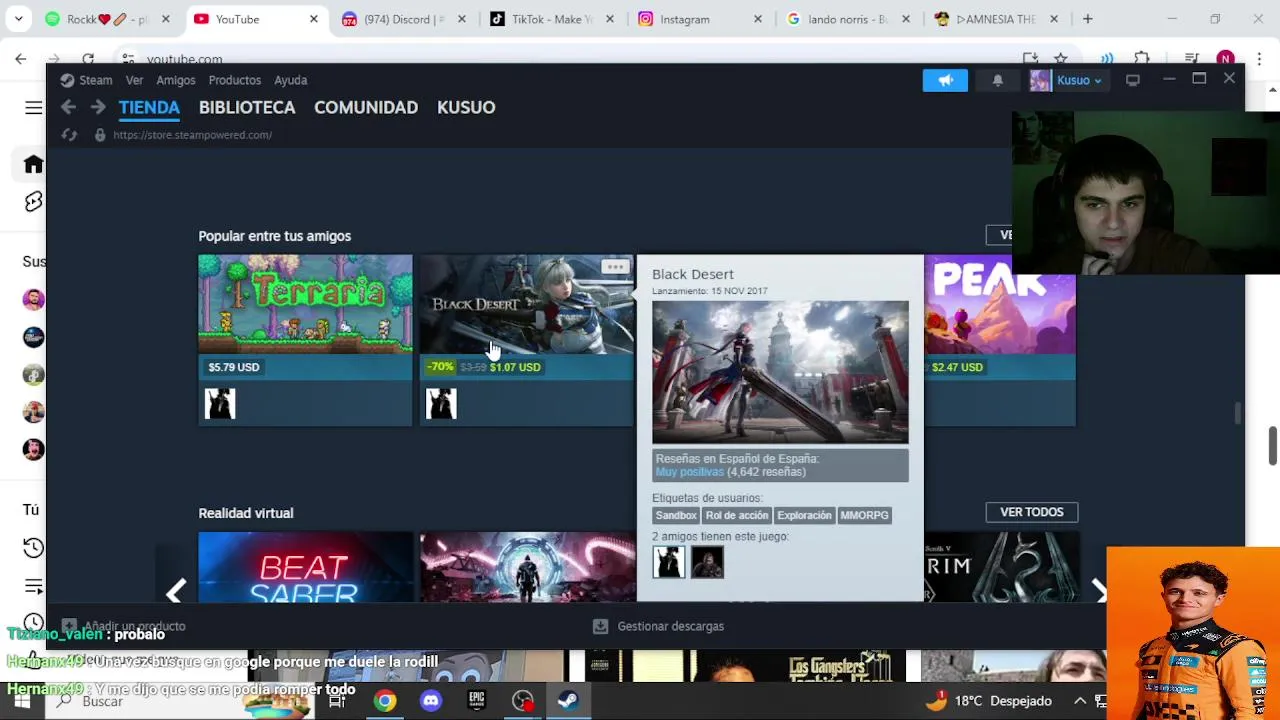Switch to the COMUNIDAD section
This screenshot has height=720, width=1280.
[366, 107]
